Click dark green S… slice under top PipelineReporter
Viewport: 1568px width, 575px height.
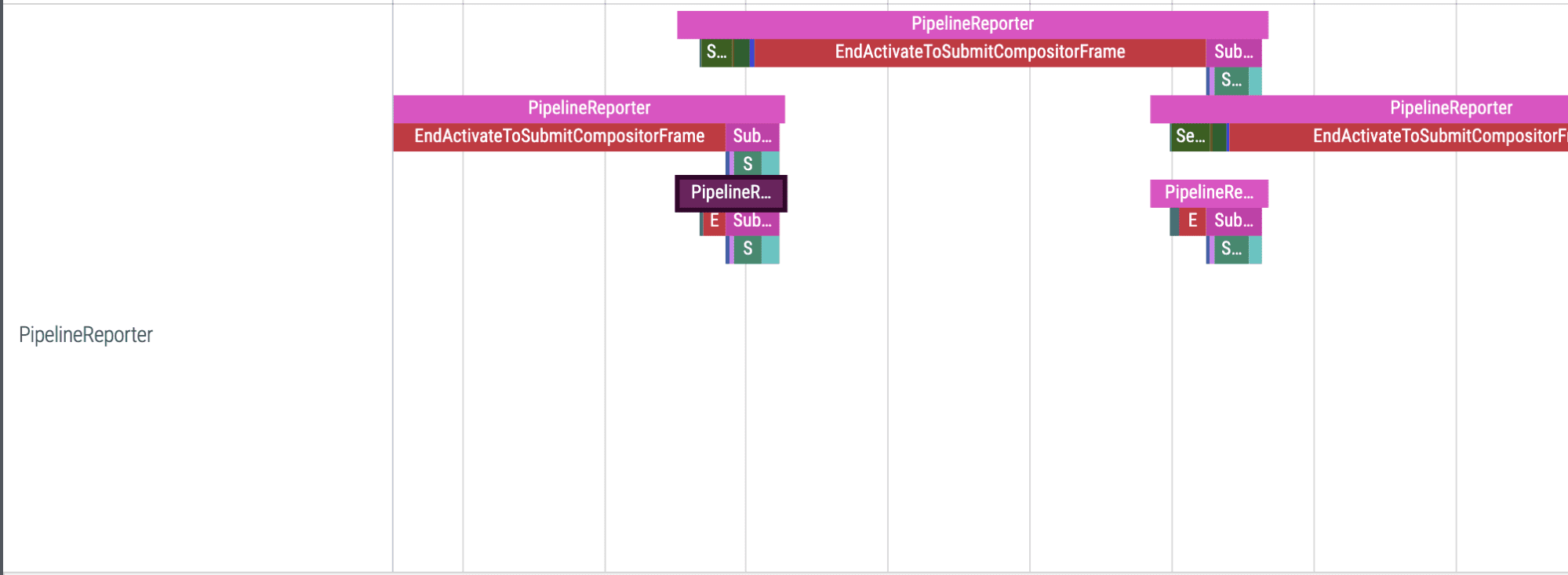pos(716,53)
